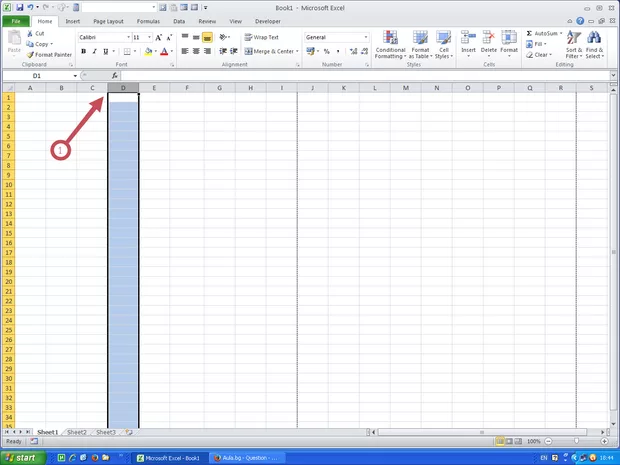620x465 pixels.
Task: Apply the yellow Fill Color bucket
Action: click(x=148, y=51)
